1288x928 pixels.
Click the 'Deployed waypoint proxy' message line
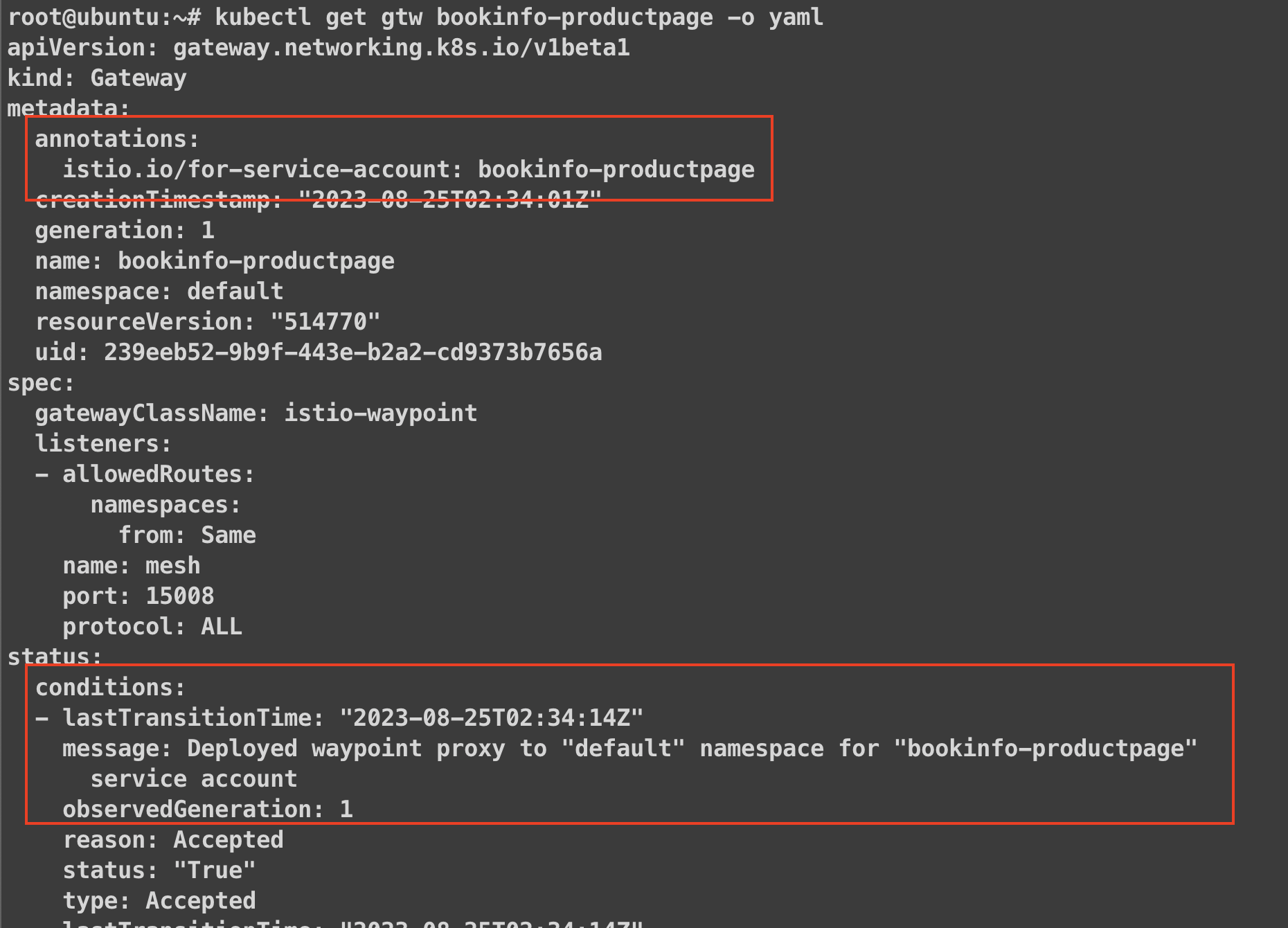tap(629, 748)
